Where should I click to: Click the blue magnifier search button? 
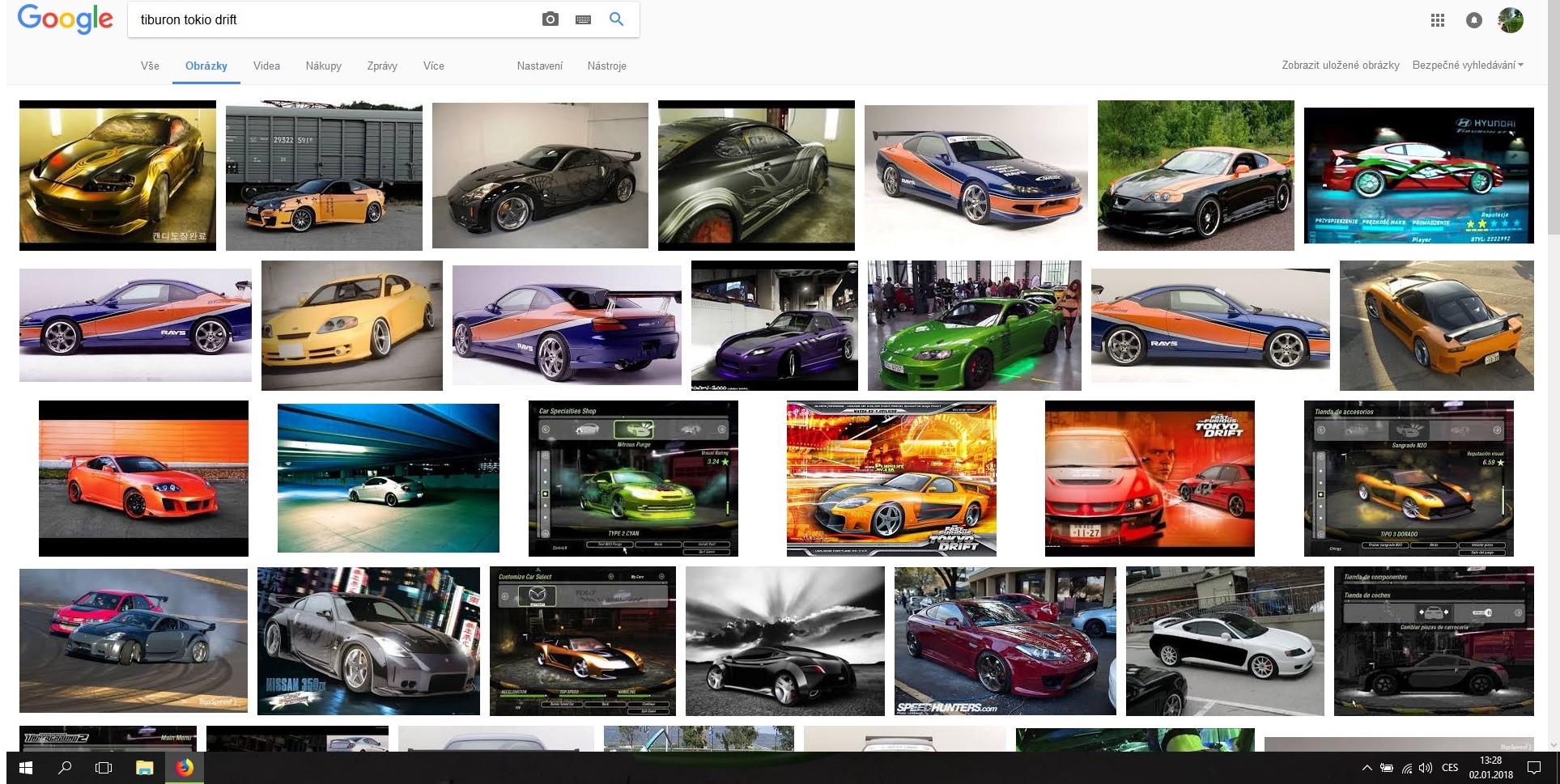point(616,19)
